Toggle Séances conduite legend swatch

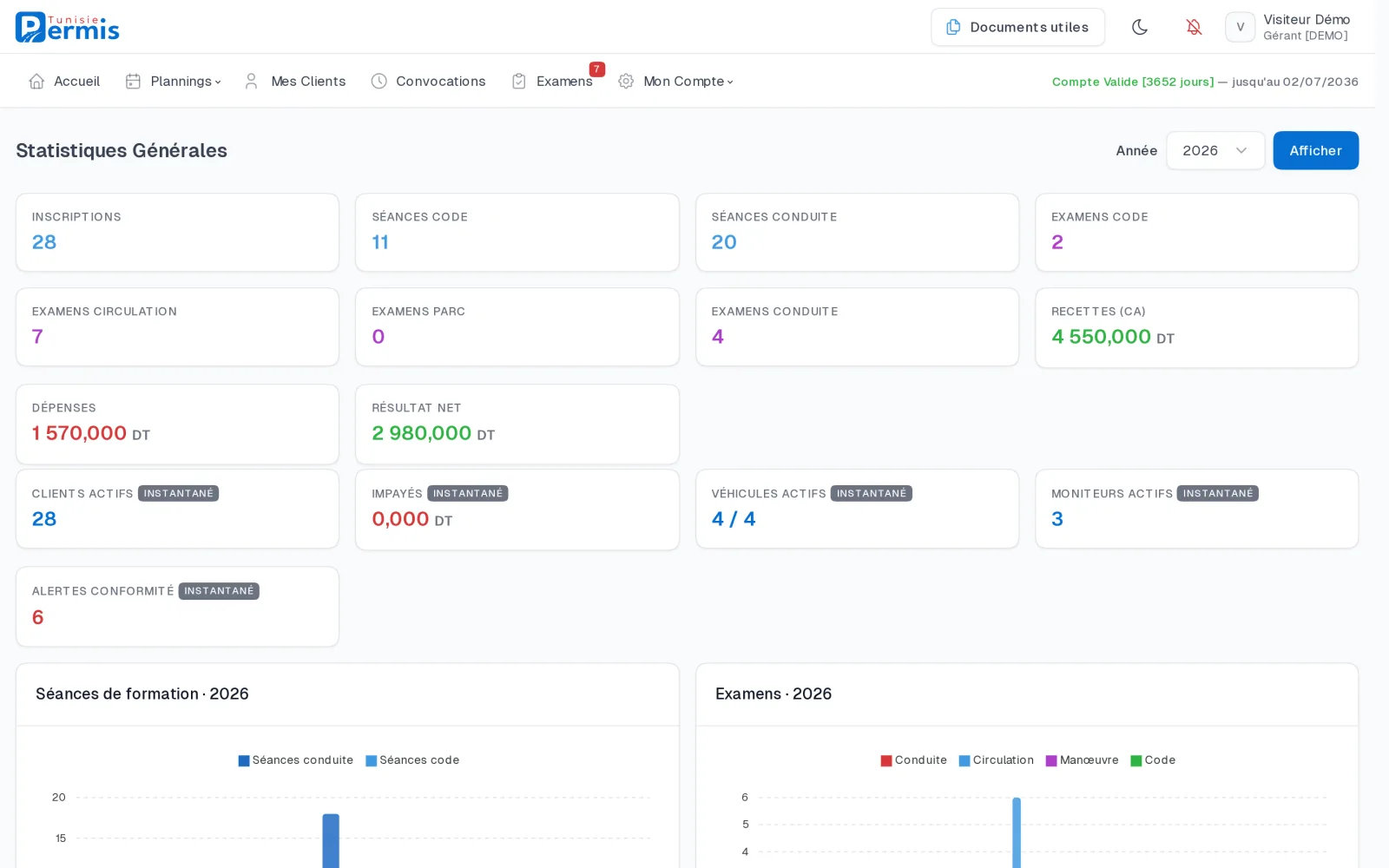click(244, 760)
